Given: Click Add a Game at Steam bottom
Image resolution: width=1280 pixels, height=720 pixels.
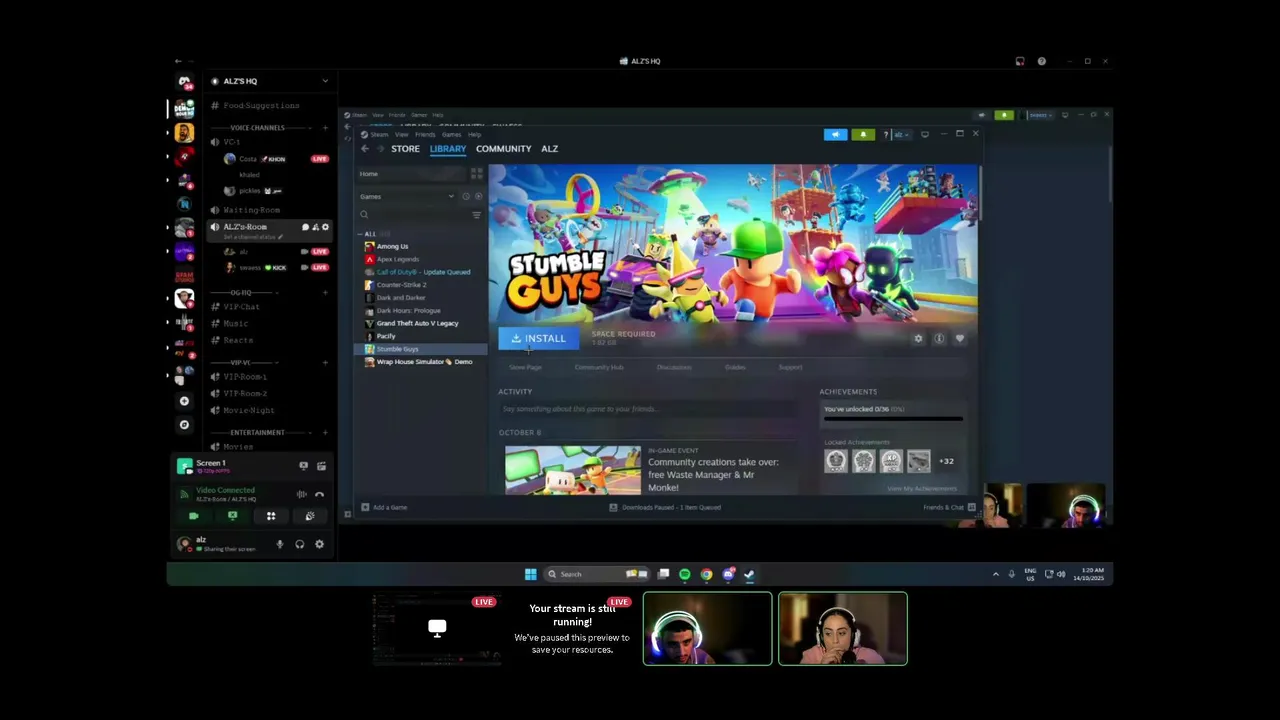Looking at the screenshot, I should pyautogui.click(x=384, y=508).
